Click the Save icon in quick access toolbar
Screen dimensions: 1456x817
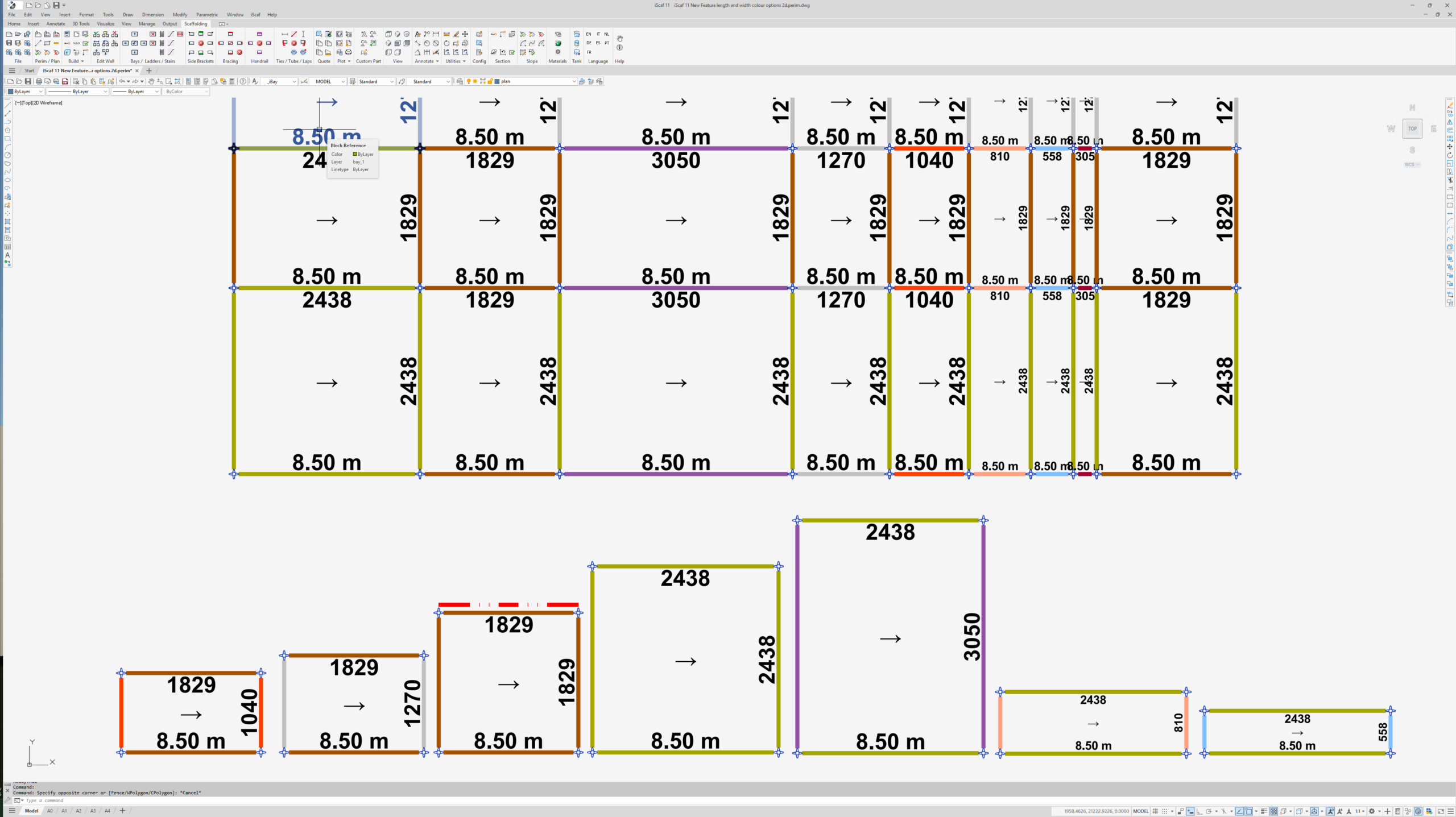(x=56, y=5)
